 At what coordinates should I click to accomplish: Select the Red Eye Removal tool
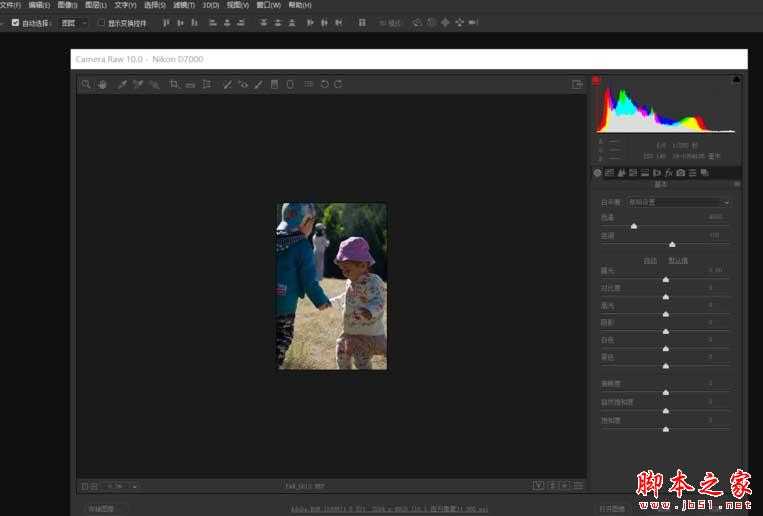243,85
